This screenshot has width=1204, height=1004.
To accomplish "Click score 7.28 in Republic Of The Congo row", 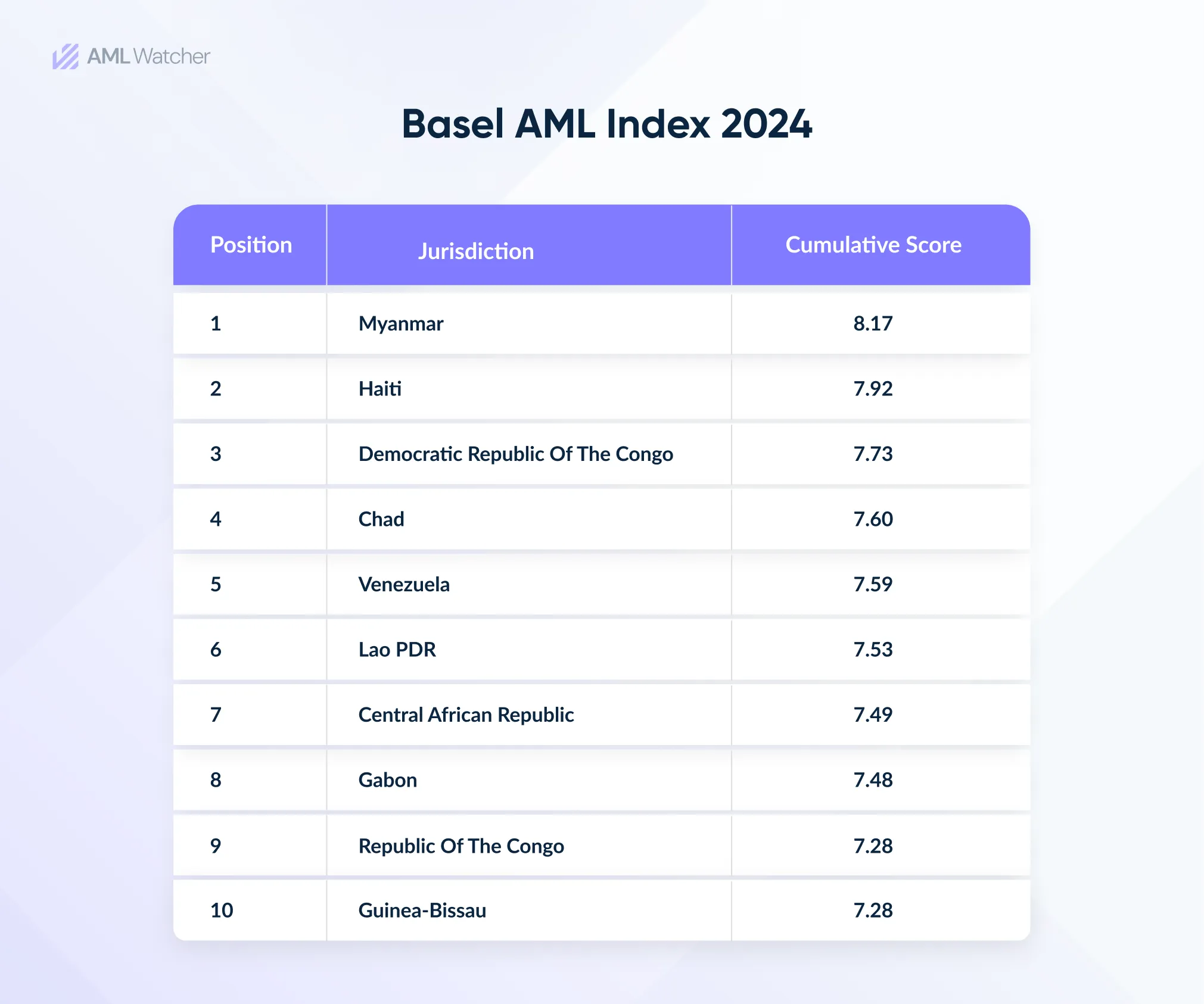I will 873,846.
